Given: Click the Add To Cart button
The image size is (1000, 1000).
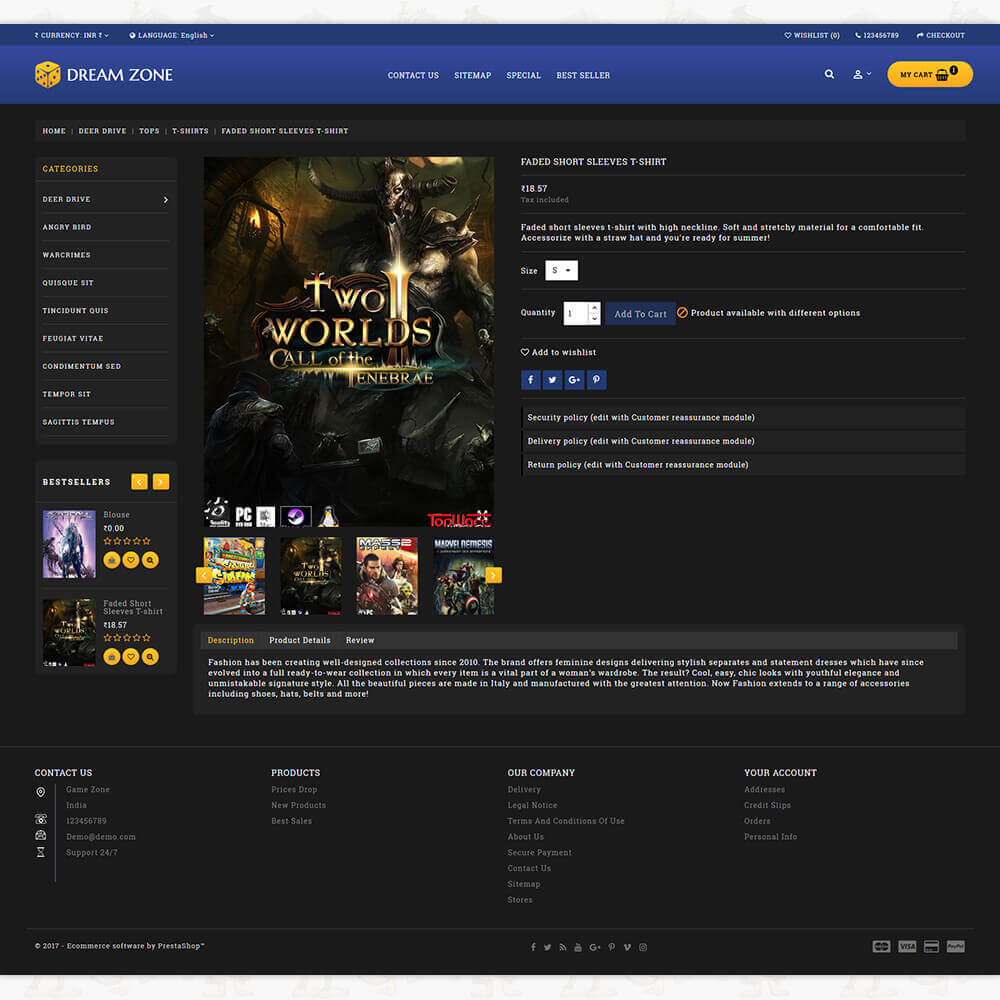Looking at the screenshot, I should 640,314.
